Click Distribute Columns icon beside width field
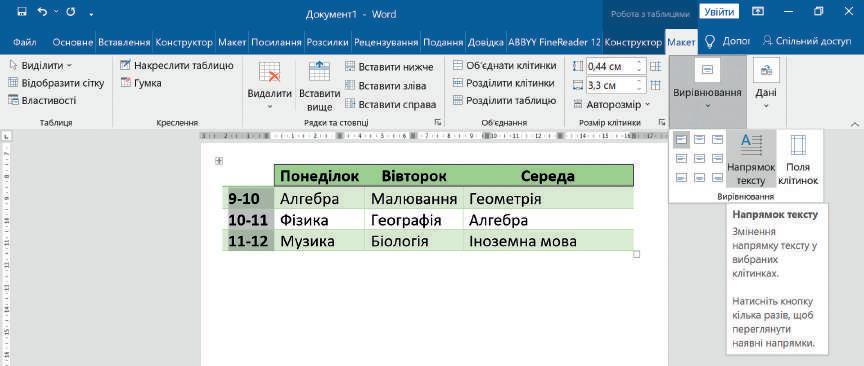This screenshot has width=864, height=366. coord(655,85)
